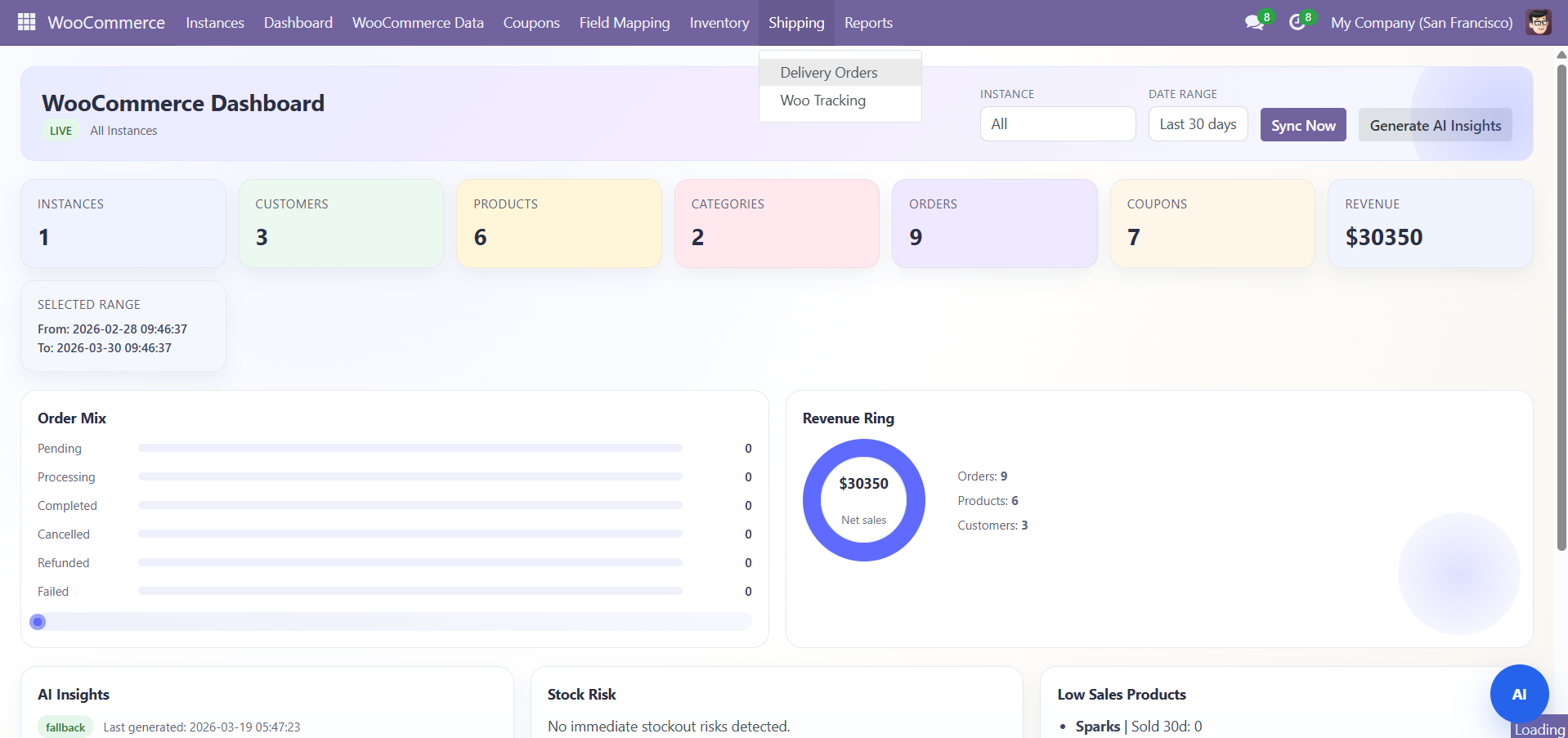1568x738 pixels.
Task: Open the Date Range Last 30 days dropdown
Action: tap(1197, 124)
